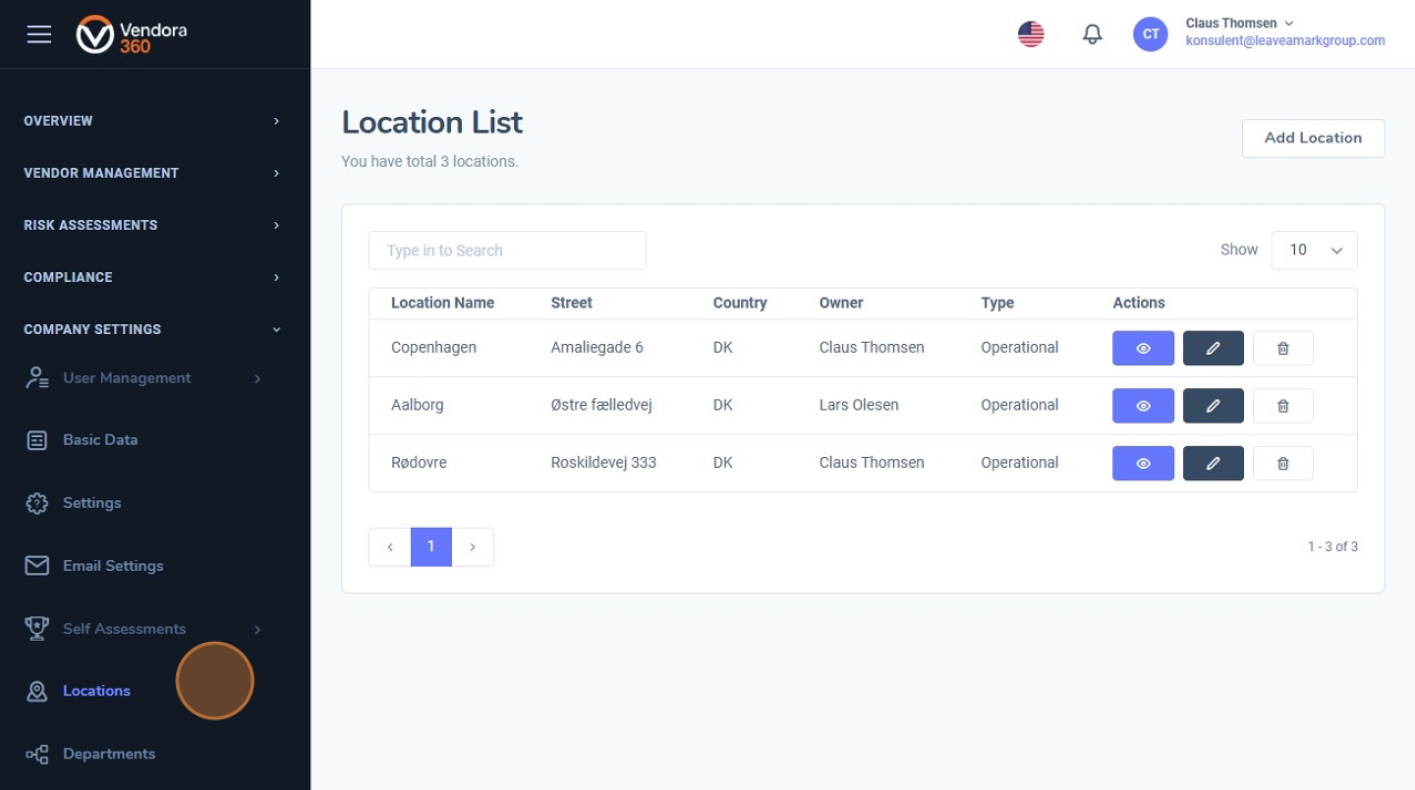Open Departments in the sidebar
1415x790 pixels.
point(108,754)
